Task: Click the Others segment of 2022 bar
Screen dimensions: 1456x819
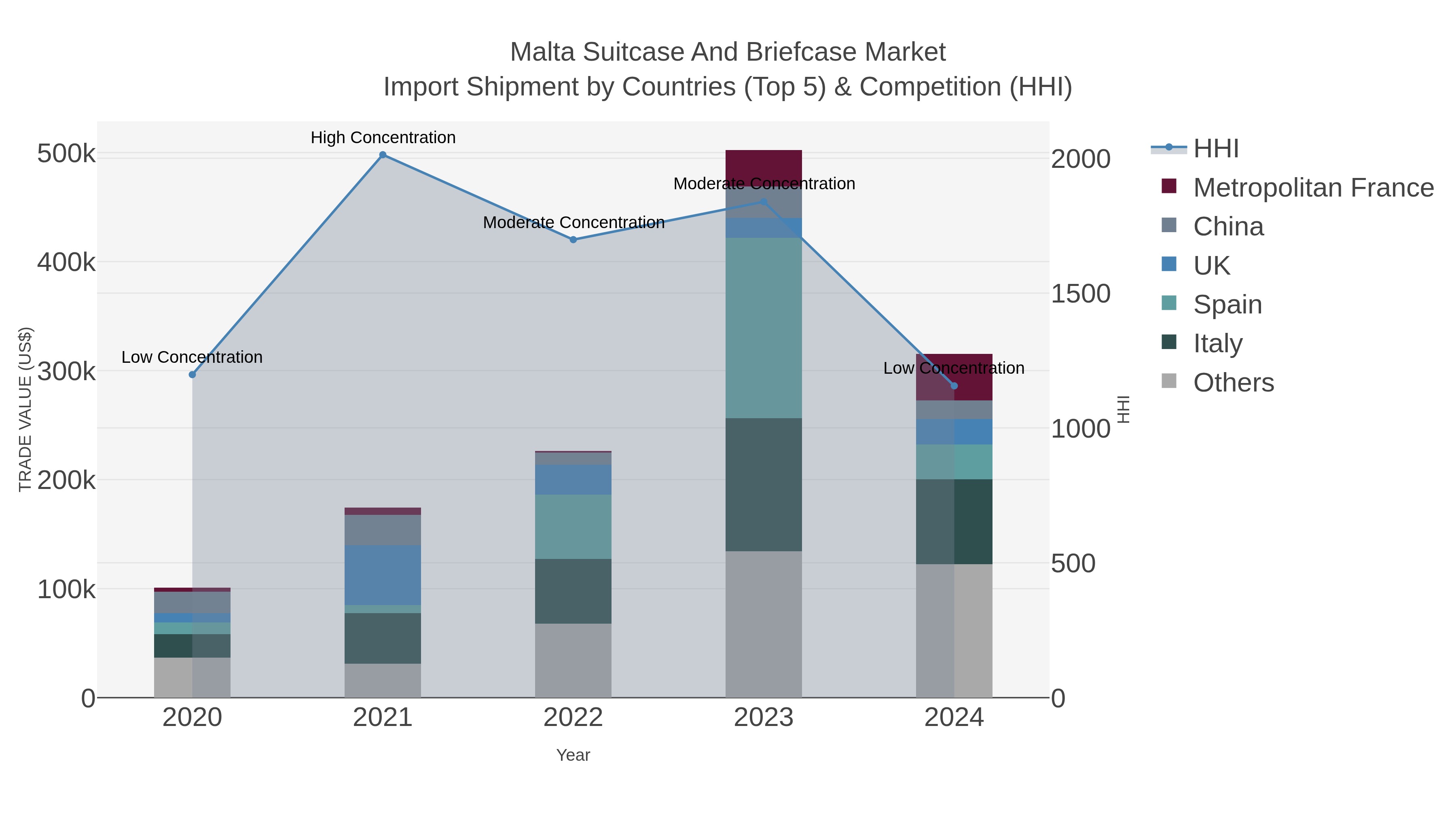Action: coord(573,661)
